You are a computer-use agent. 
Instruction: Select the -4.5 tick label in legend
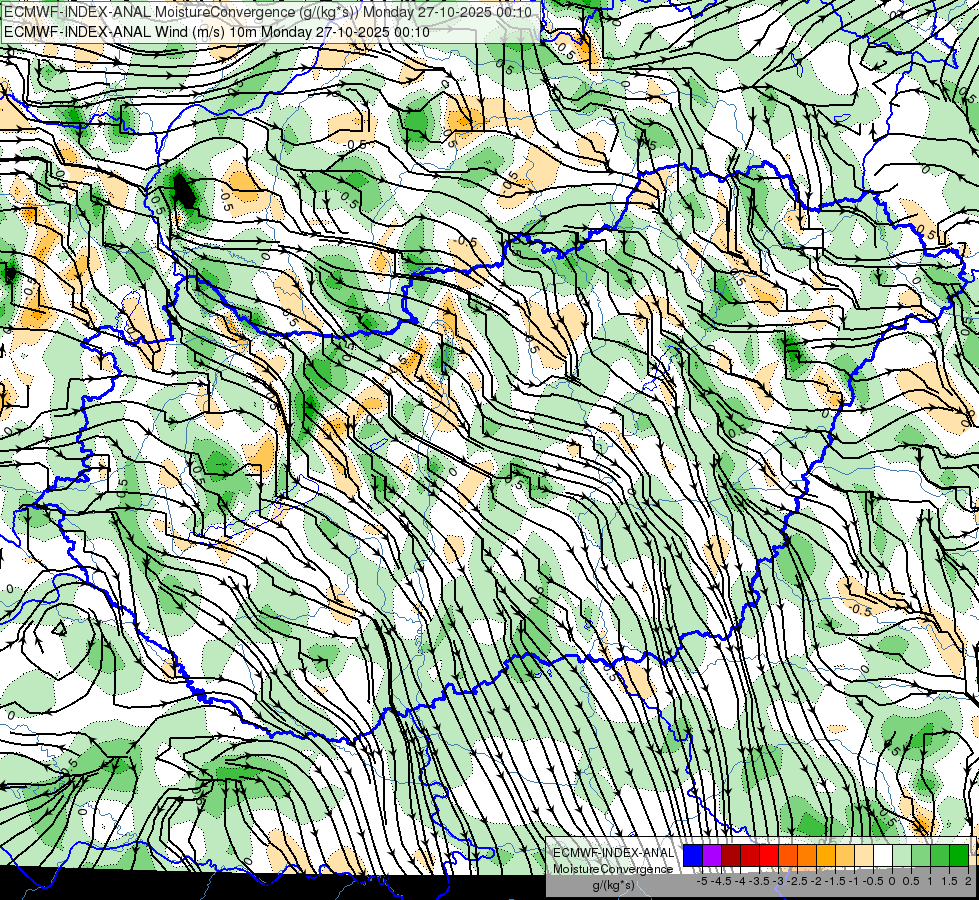coord(721,881)
